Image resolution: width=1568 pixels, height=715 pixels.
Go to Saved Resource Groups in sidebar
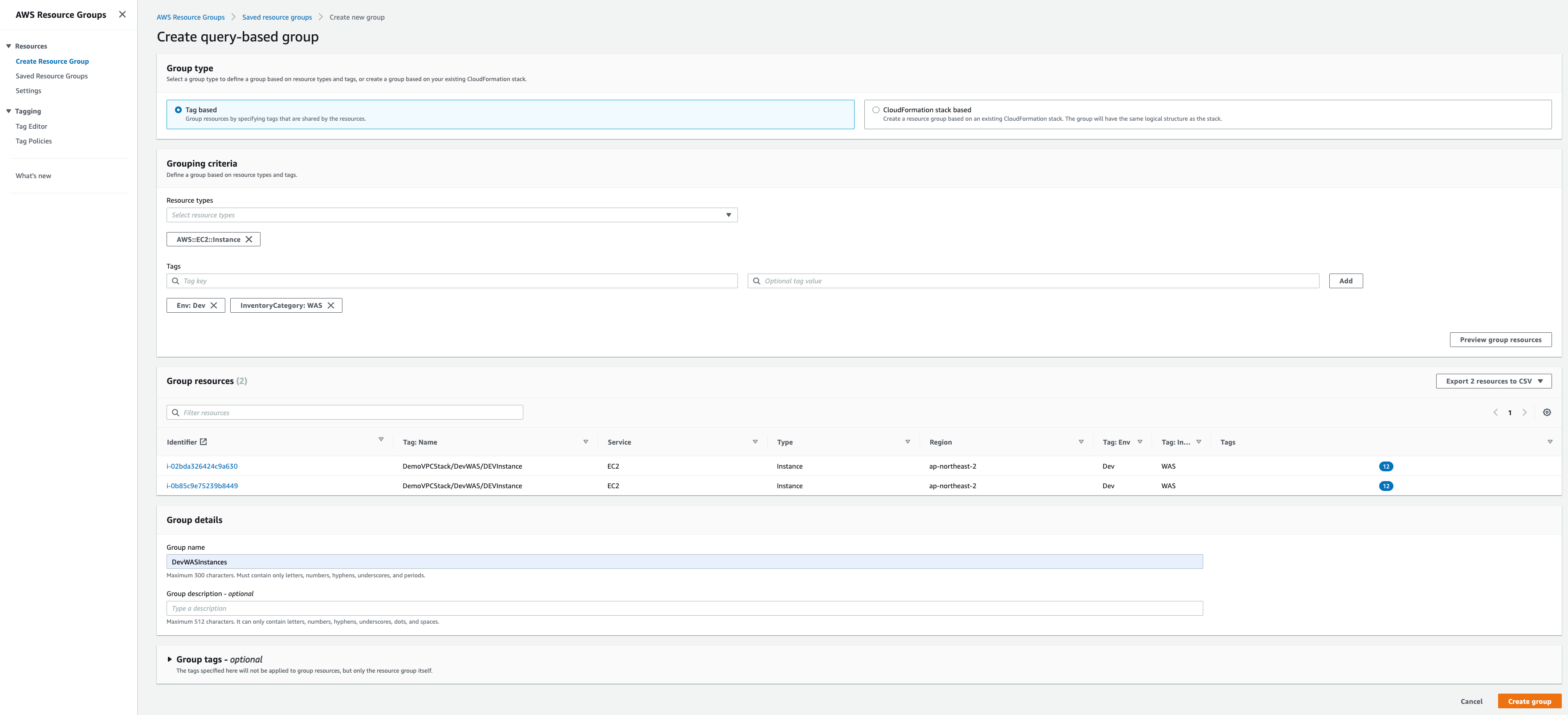click(x=52, y=76)
